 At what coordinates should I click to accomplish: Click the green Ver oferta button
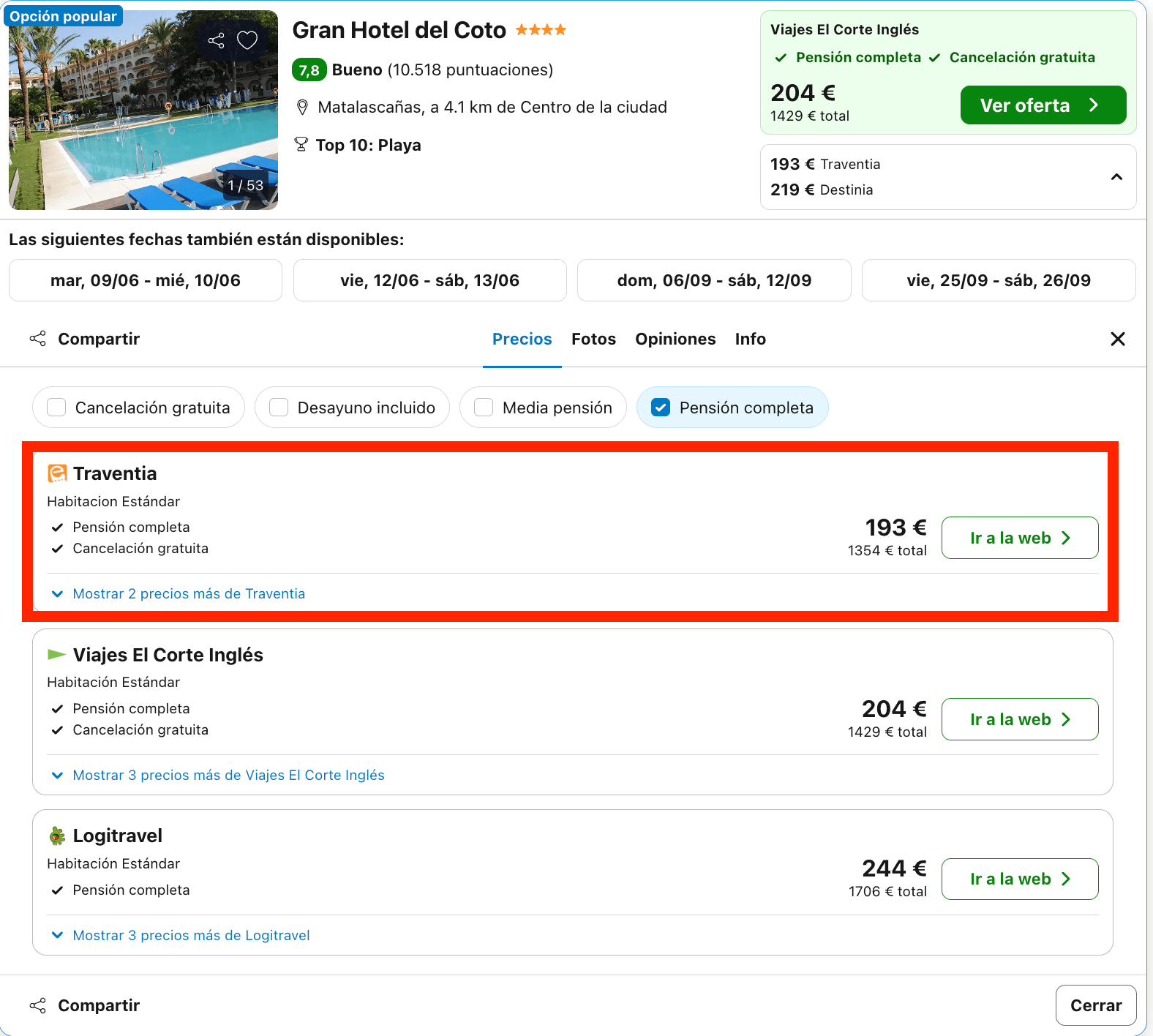click(x=1043, y=105)
